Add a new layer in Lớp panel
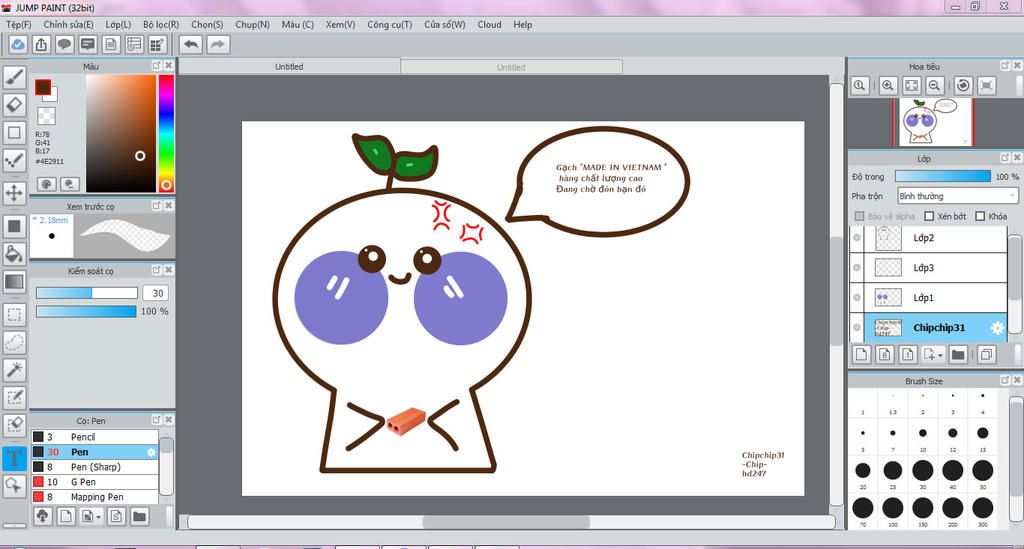1024x549 pixels. (x=861, y=354)
